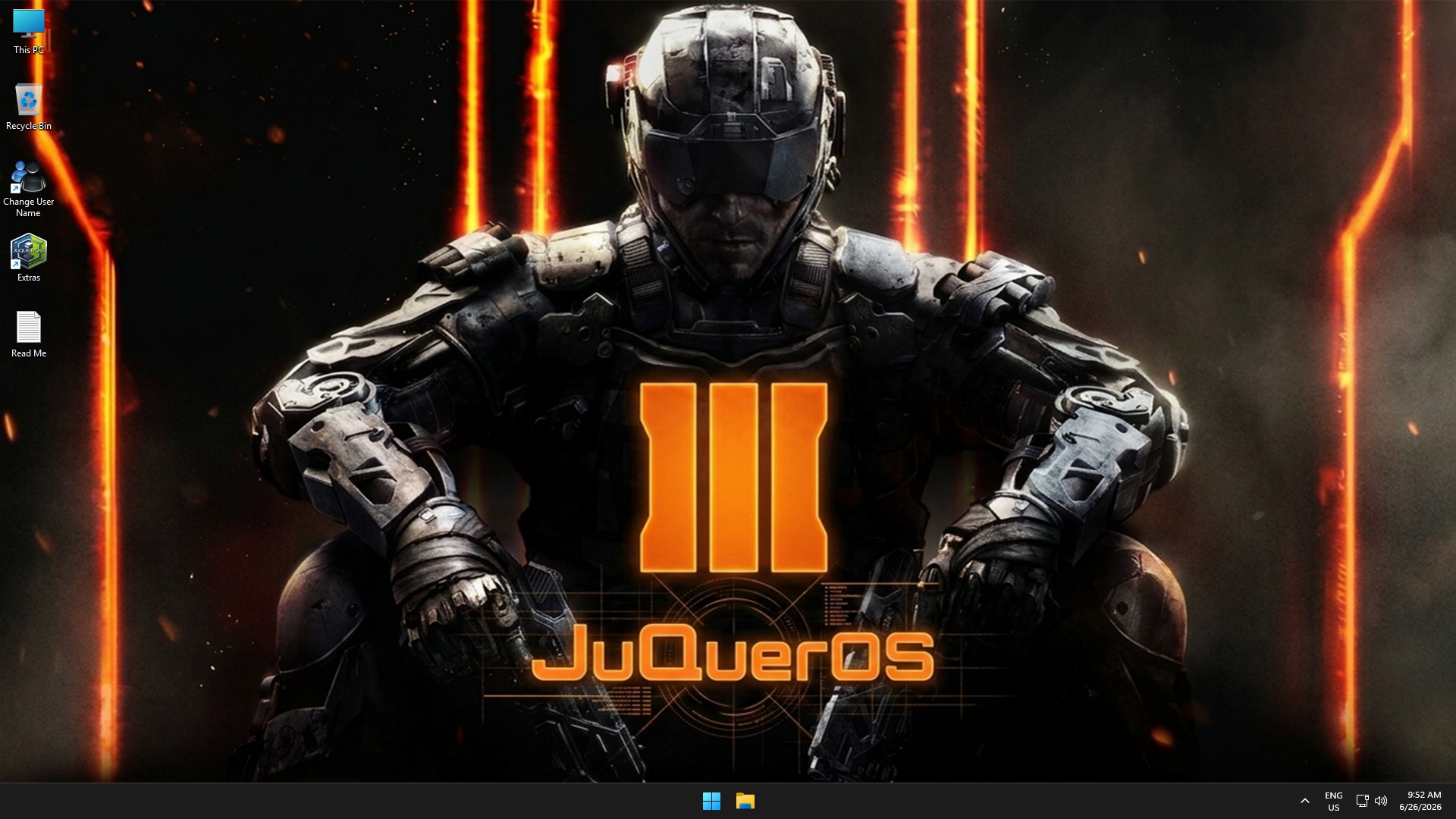This screenshot has height=819, width=1456.
Task: Select the Change User Name shortcut
Action: [x=29, y=189]
